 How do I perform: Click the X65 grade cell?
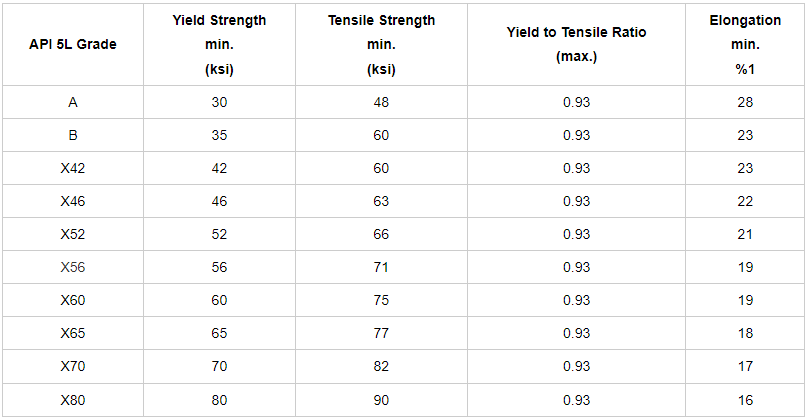(73, 333)
